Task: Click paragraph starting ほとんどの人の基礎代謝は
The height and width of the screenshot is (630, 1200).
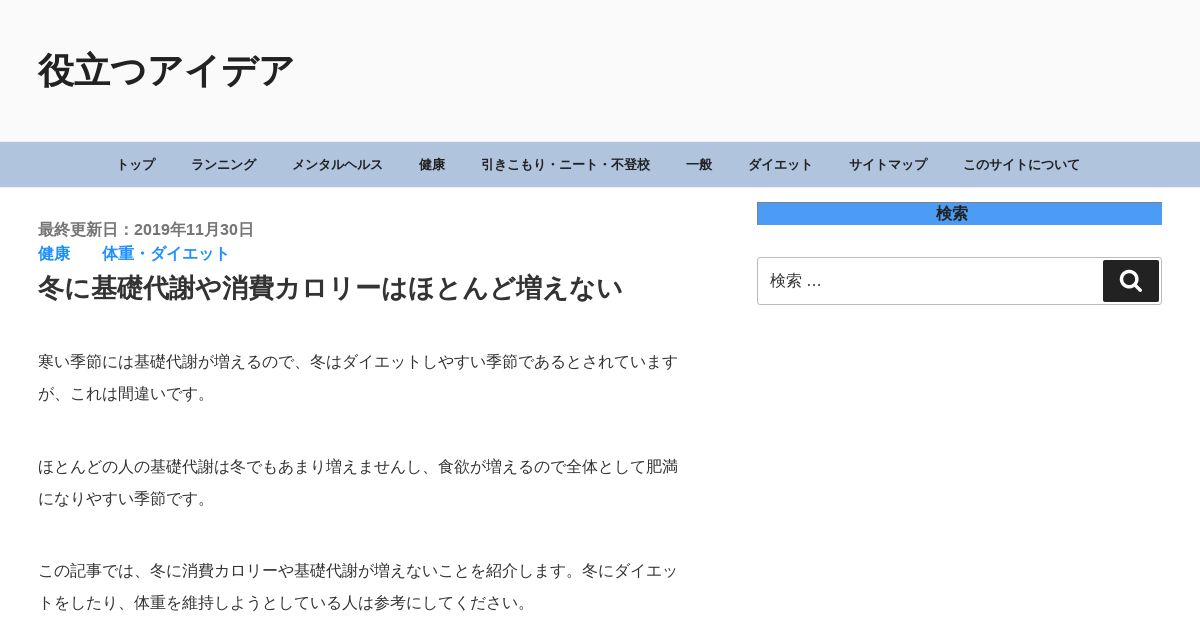Action: tap(358, 483)
